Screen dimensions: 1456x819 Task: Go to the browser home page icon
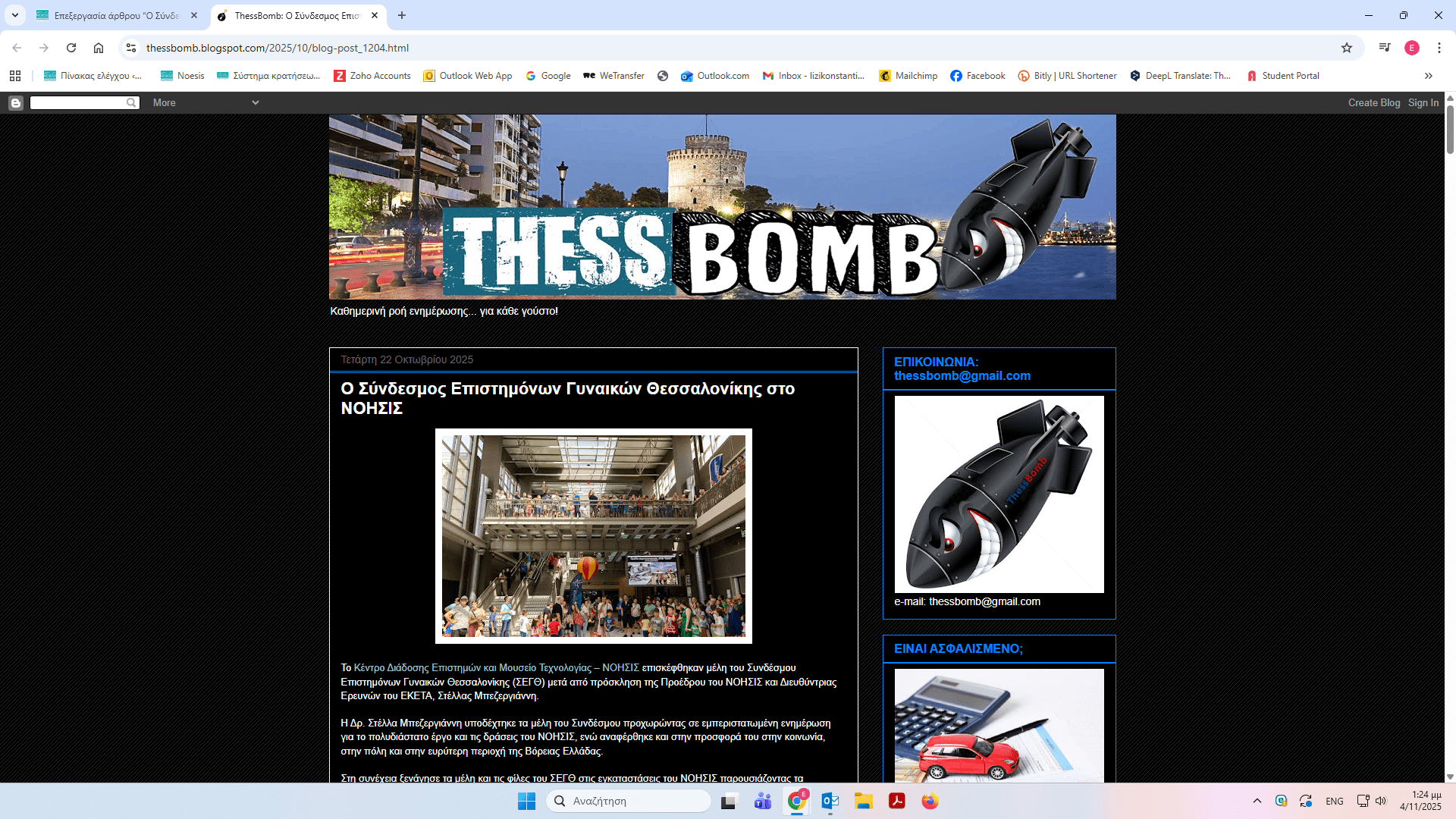(99, 48)
